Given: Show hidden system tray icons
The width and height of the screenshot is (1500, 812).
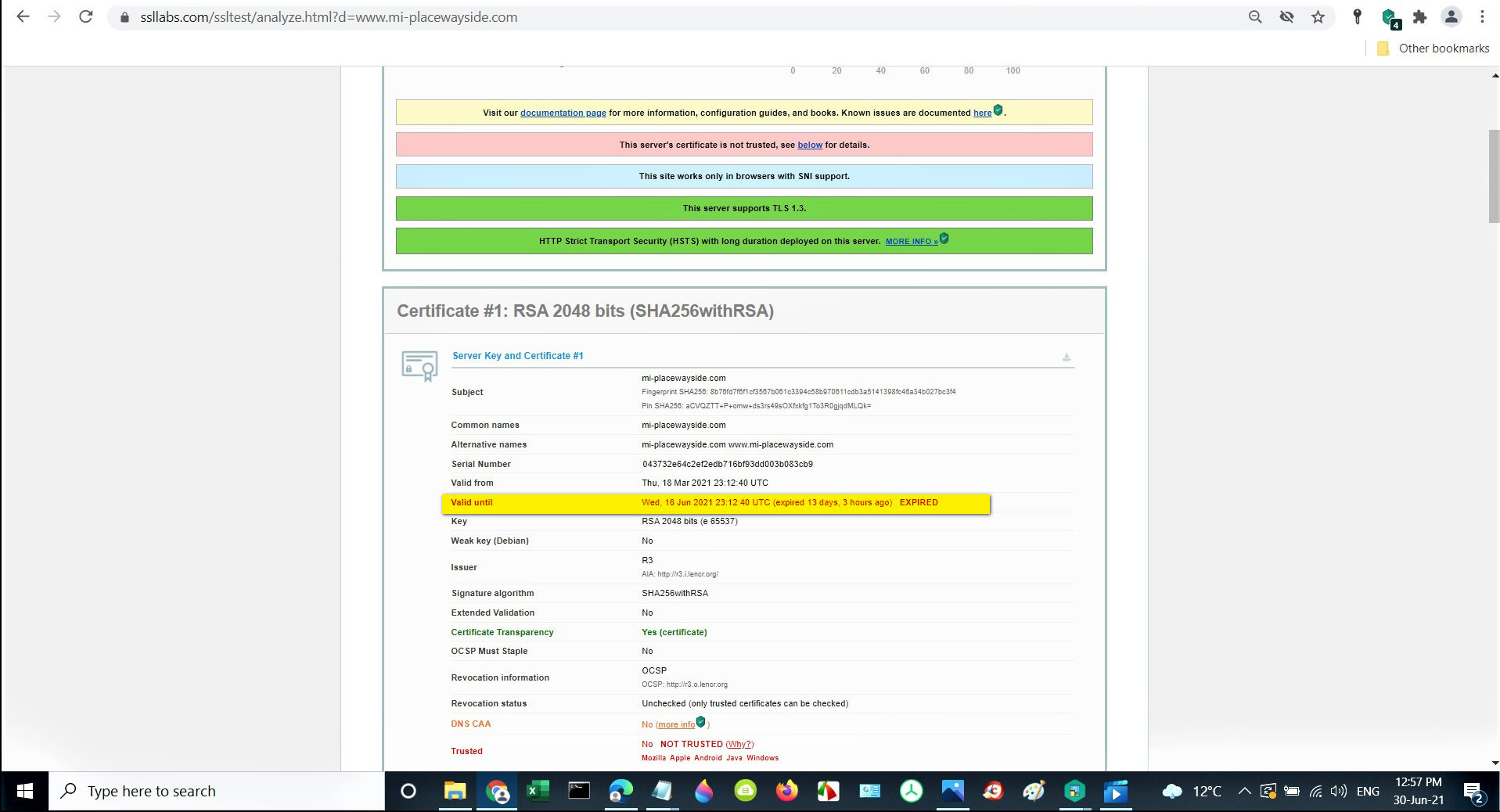Looking at the screenshot, I should 1244,792.
